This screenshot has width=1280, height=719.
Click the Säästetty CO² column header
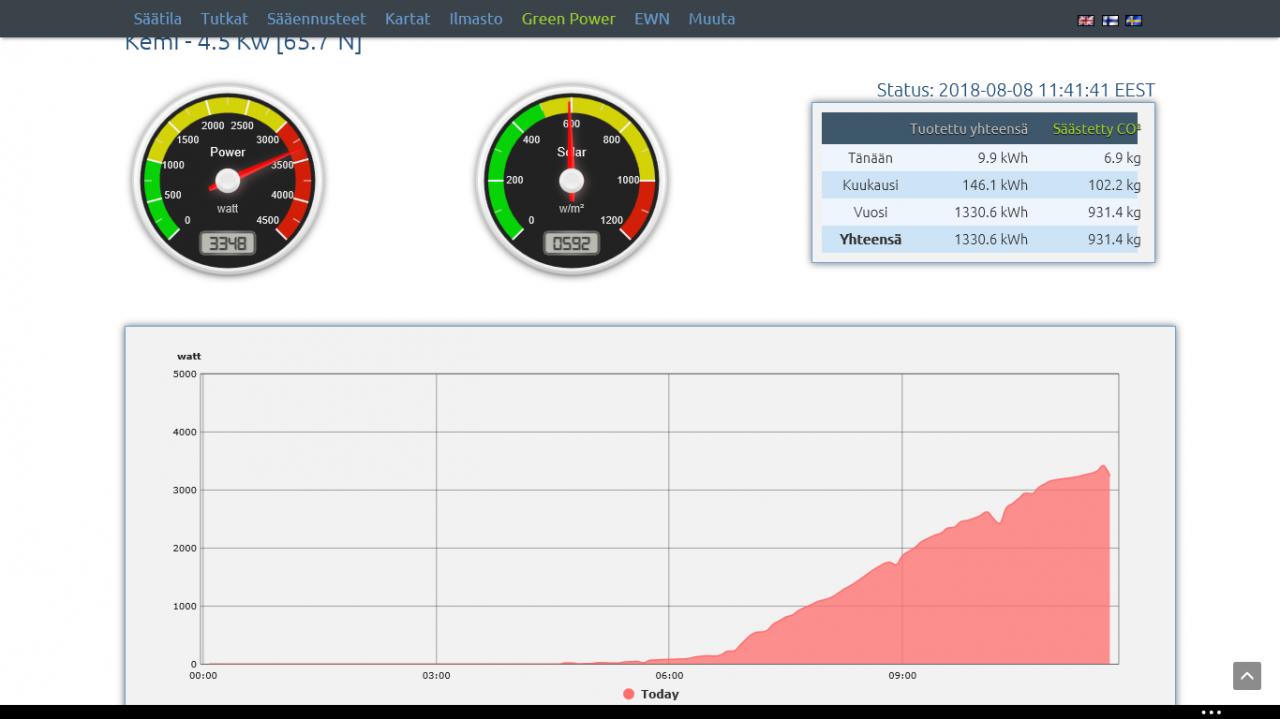(x=1096, y=129)
